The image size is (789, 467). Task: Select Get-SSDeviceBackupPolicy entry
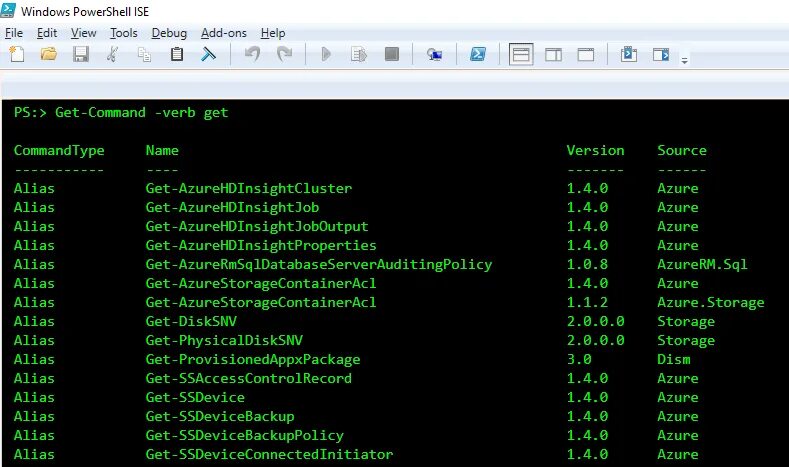[x=245, y=435]
